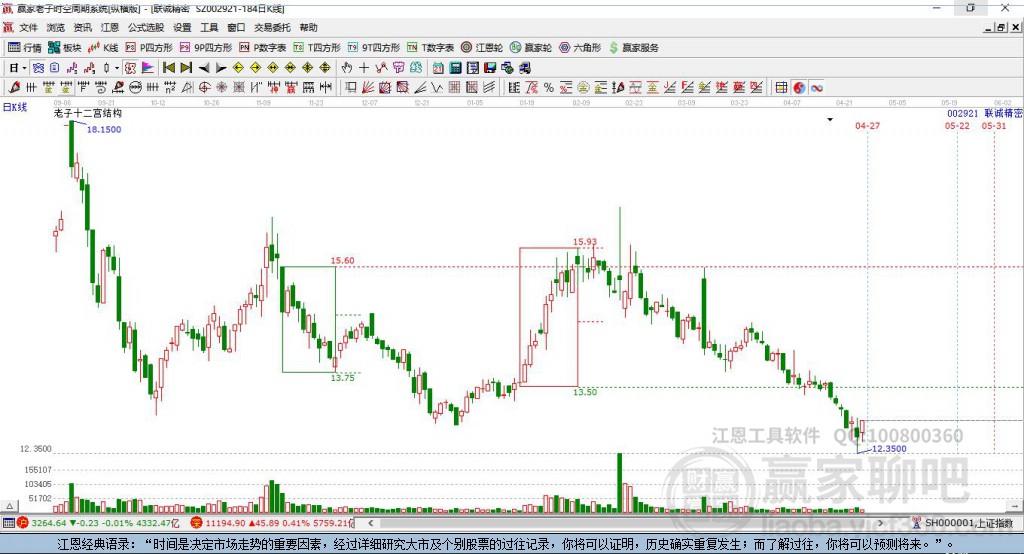
Task: Select the target circle crosshair tool
Action: pos(204,87)
